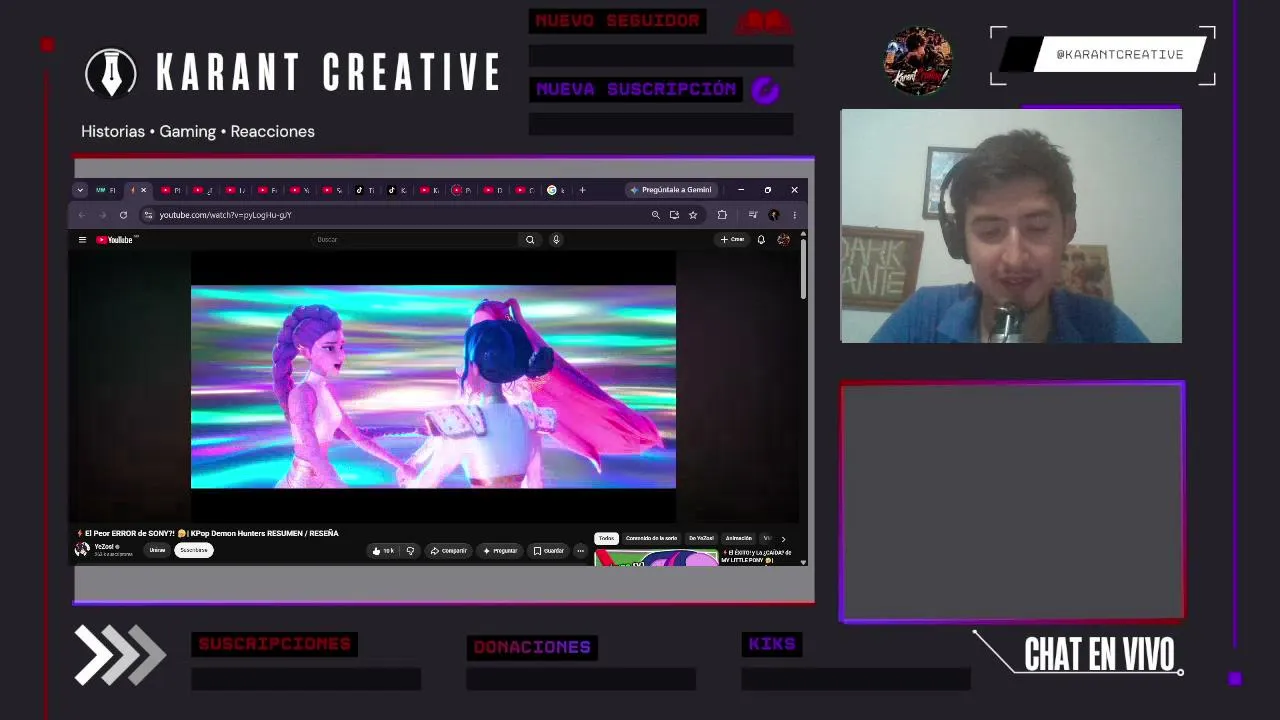Open the Chrome profile avatar
The height and width of the screenshot is (720, 1280).
tap(773, 215)
